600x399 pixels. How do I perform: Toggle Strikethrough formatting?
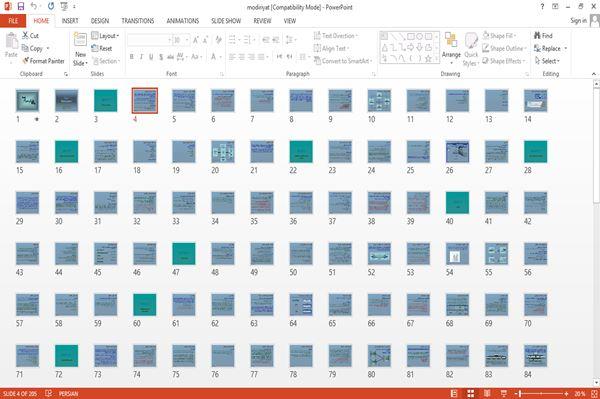[x=171, y=57]
